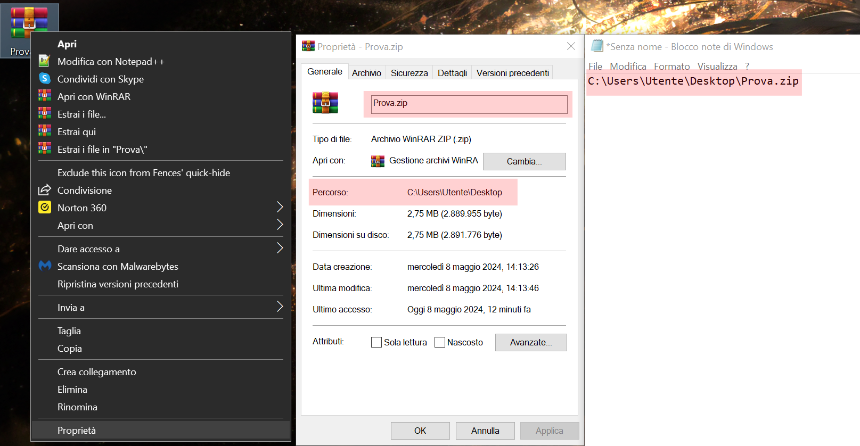This screenshot has width=860, height=446.
Task: Click the WinRAR icon next to Gestione archivi
Action: (x=377, y=161)
